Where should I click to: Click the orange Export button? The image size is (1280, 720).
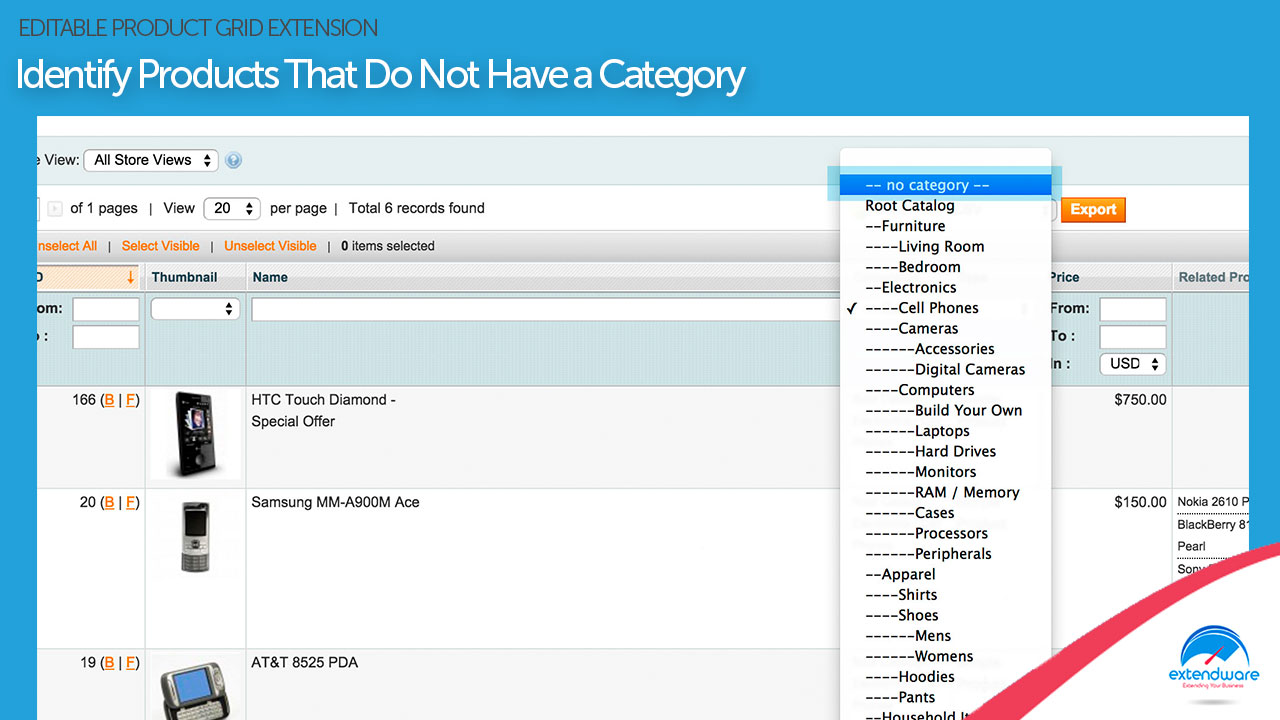point(1093,210)
